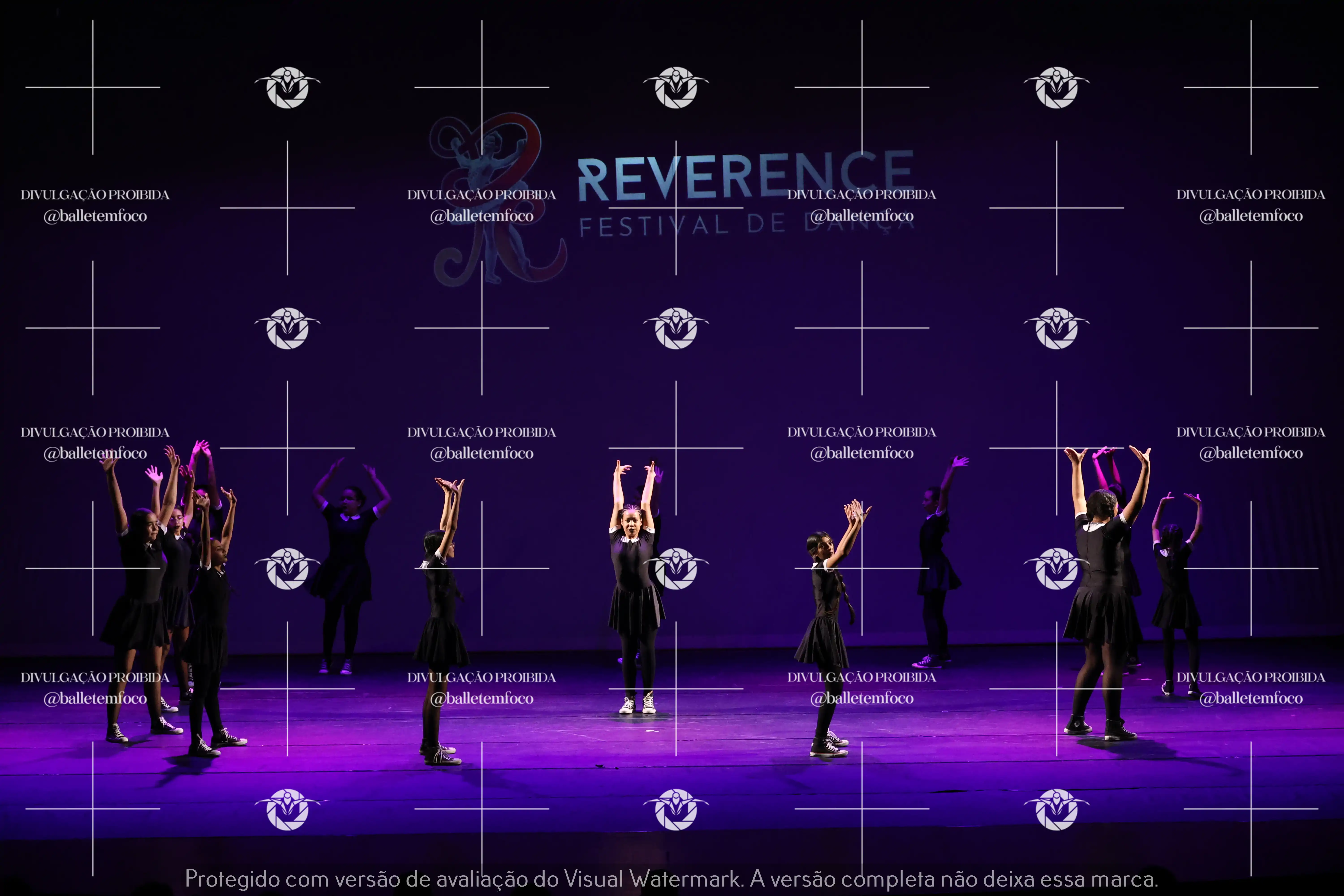Click the bottom-left camera watermark logo
The height and width of the screenshot is (896, 1344).
(x=287, y=809)
